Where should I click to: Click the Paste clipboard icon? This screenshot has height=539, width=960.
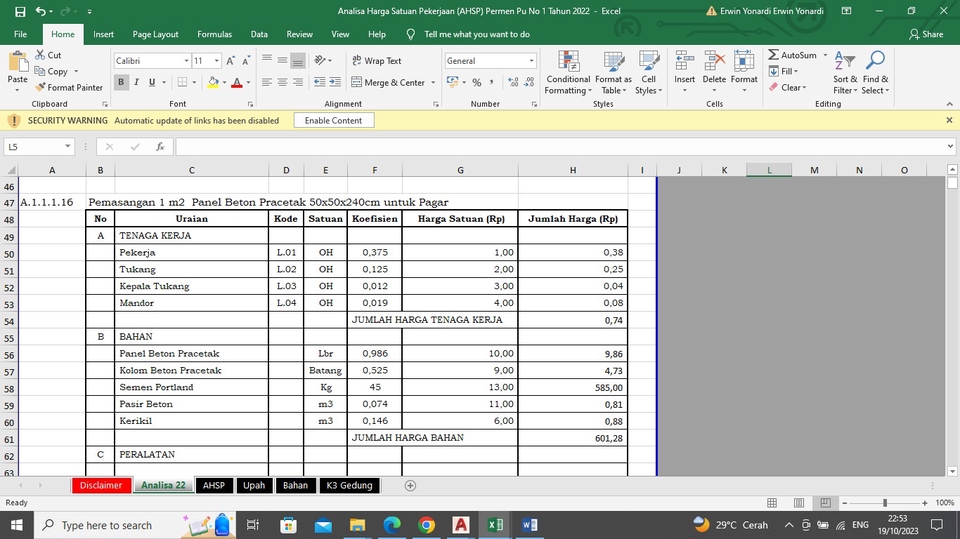coord(18,62)
